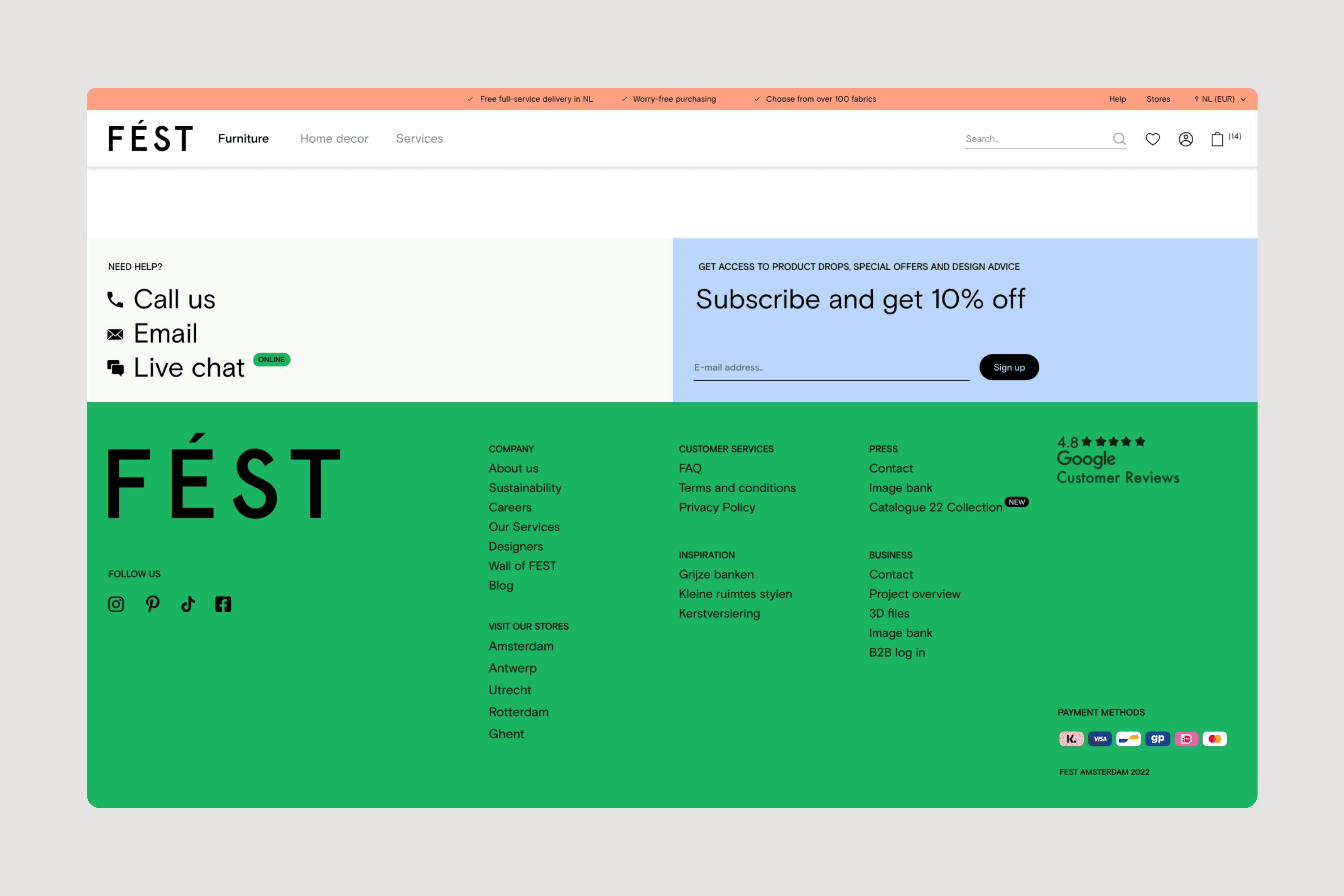Click the FEST logo in header

150,137
